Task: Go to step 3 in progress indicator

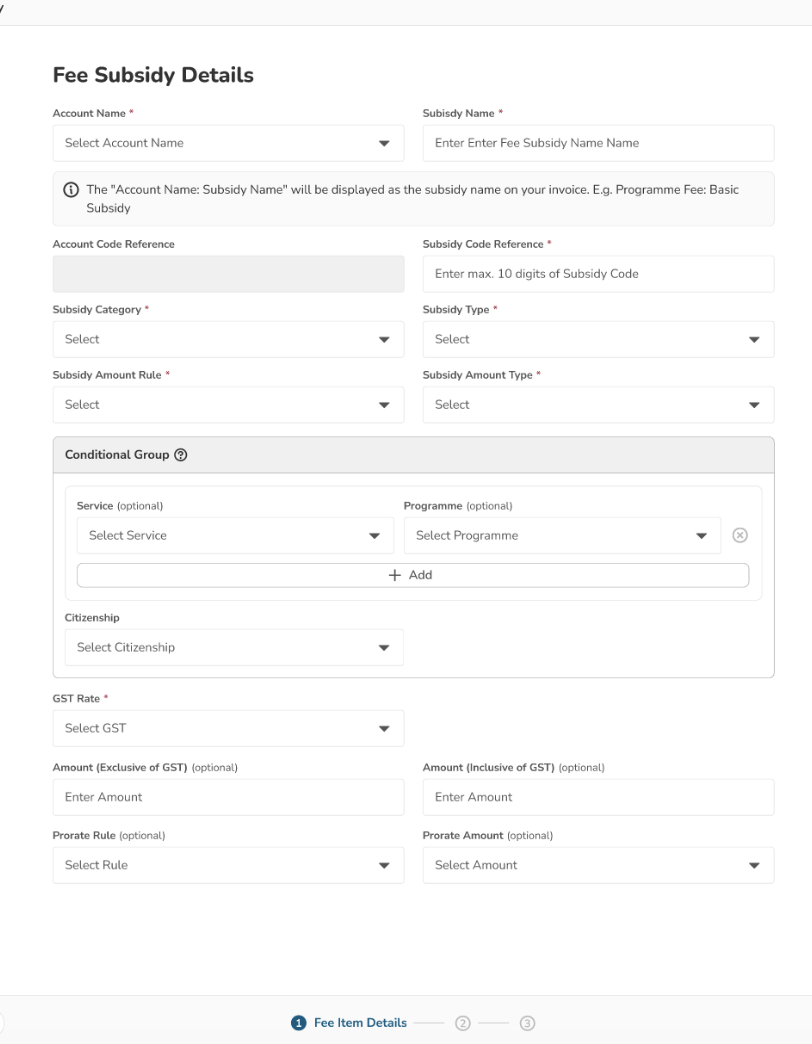Action: click(528, 1023)
